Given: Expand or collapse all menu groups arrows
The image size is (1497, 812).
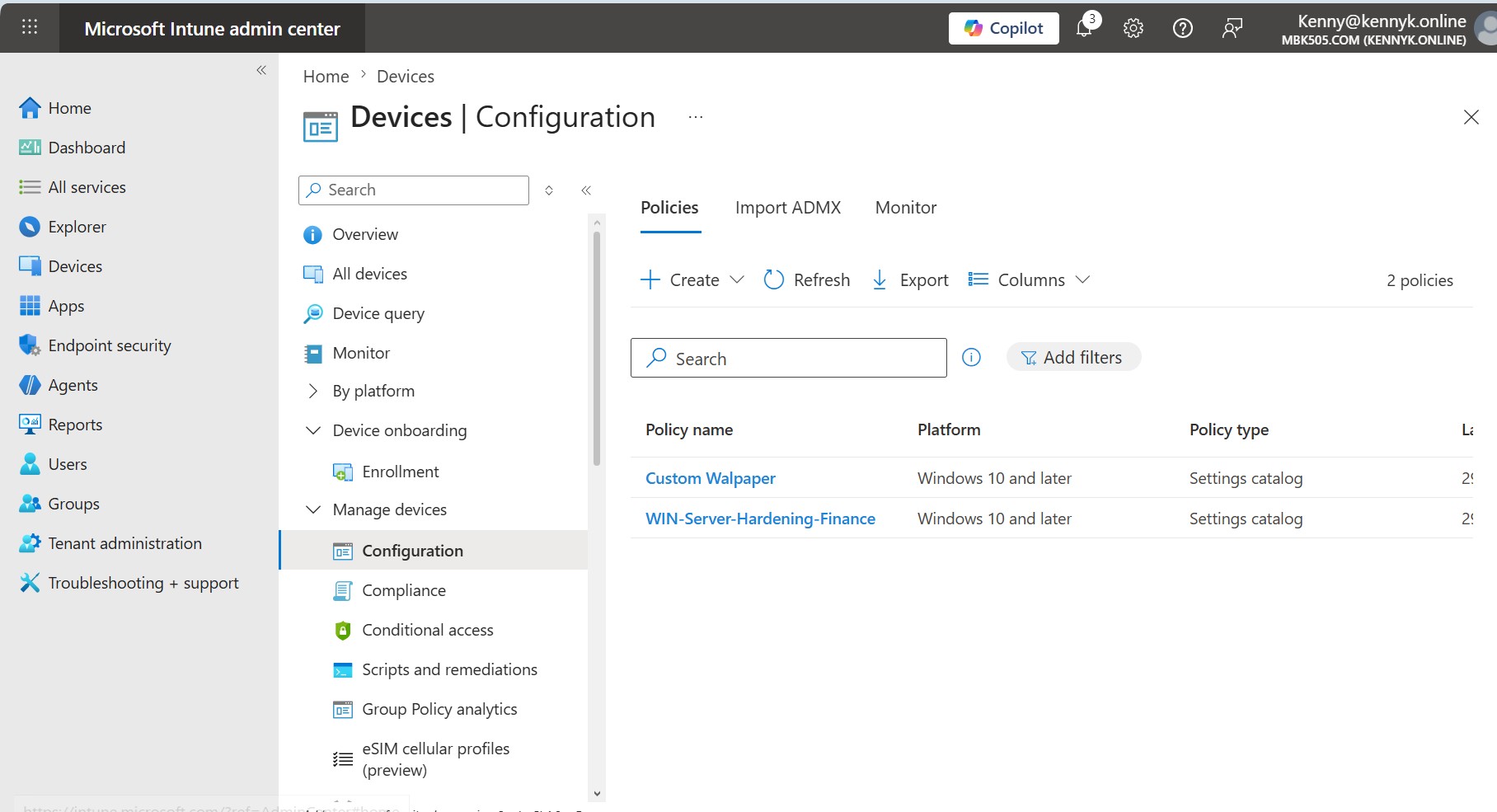Looking at the screenshot, I should [549, 190].
